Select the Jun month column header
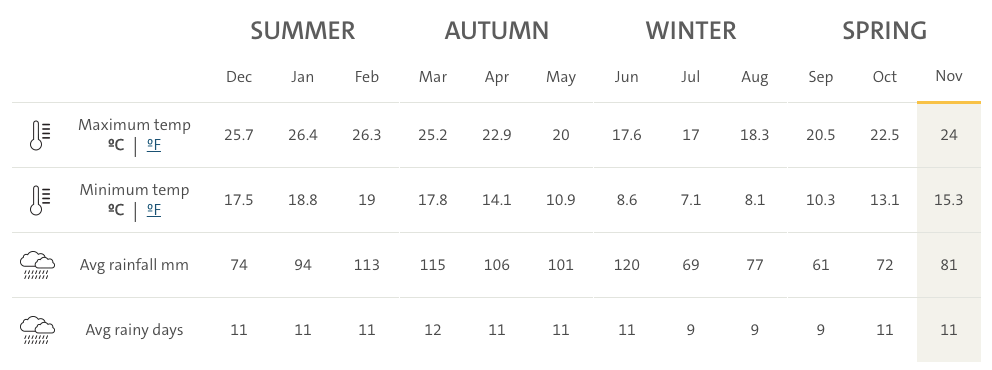Image resolution: width=992 pixels, height=370 pixels. click(x=626, y=77)
